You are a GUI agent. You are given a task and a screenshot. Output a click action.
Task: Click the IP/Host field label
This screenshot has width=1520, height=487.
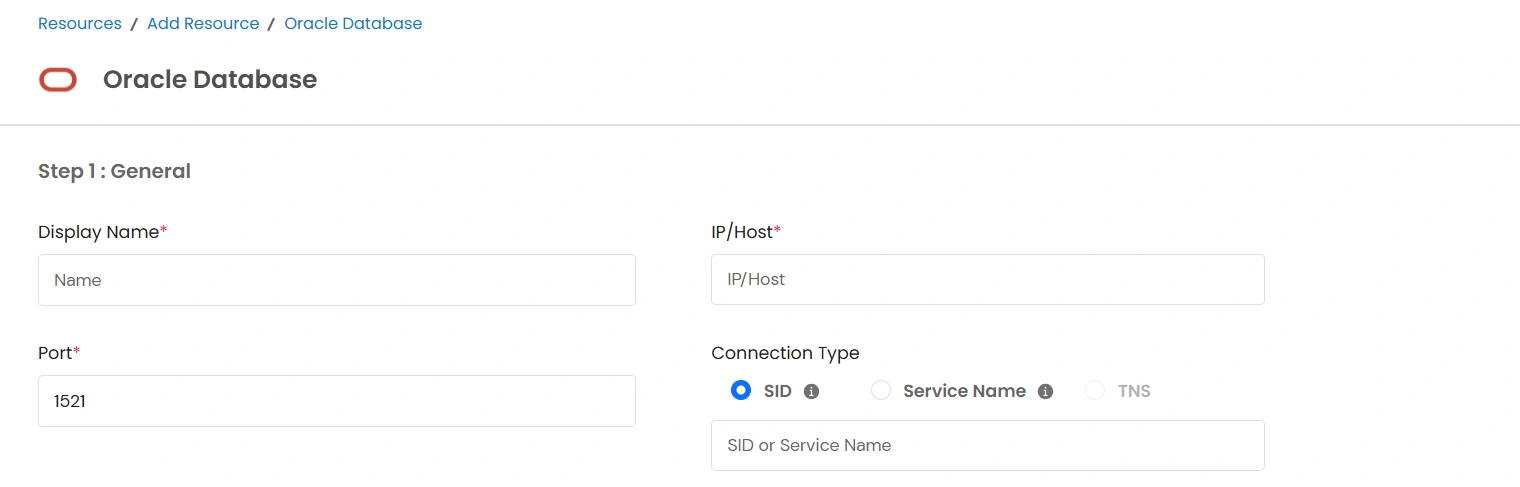pos(742,232)
